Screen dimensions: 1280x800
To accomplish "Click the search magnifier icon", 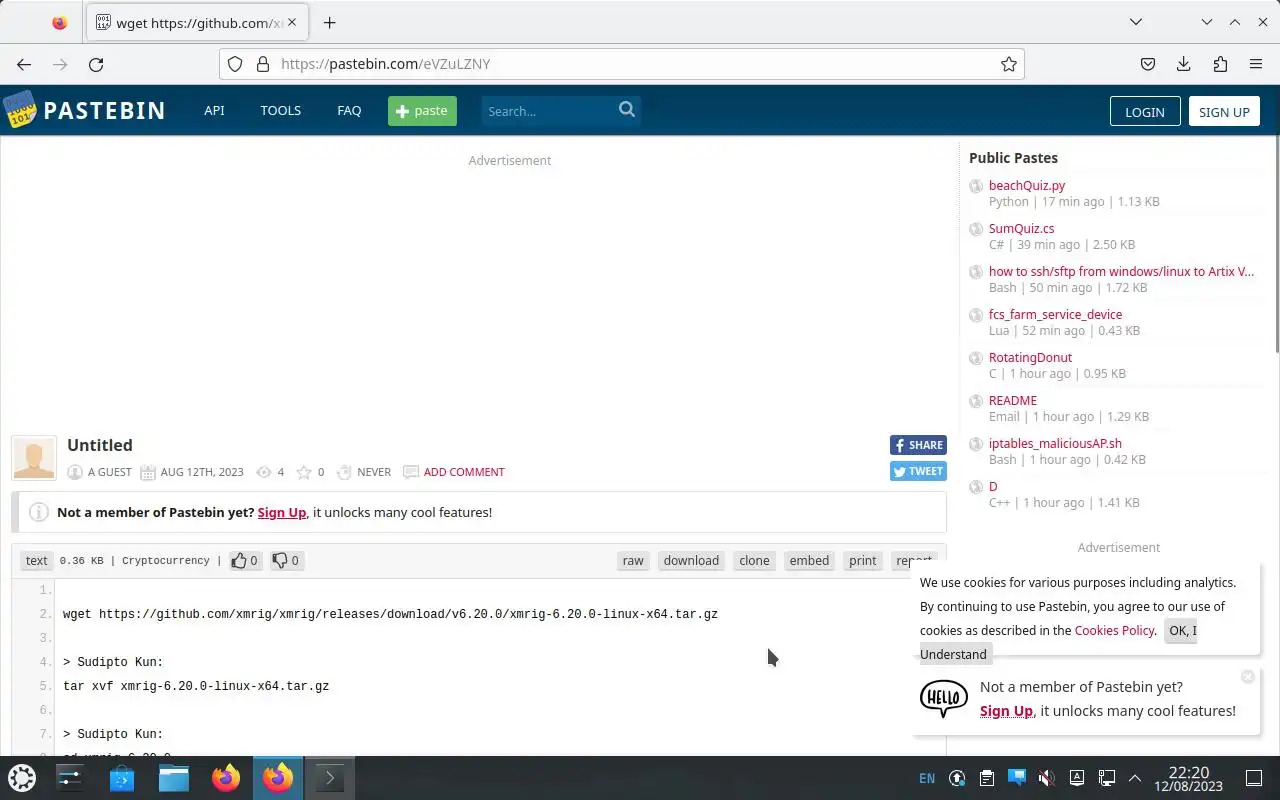I will (627, 110).
